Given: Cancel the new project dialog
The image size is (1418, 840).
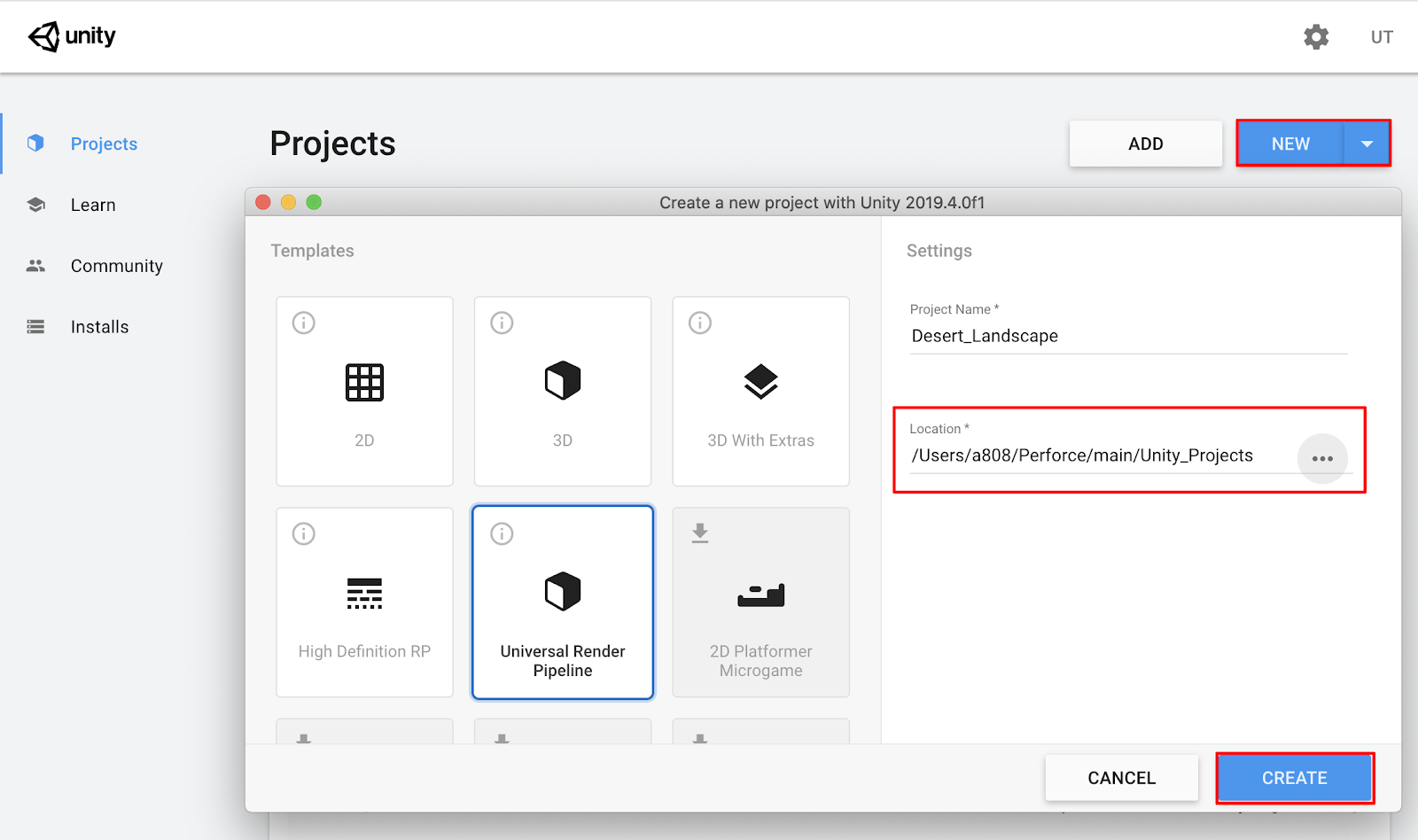Looking at the screenshot, I should pos(1121,778).
